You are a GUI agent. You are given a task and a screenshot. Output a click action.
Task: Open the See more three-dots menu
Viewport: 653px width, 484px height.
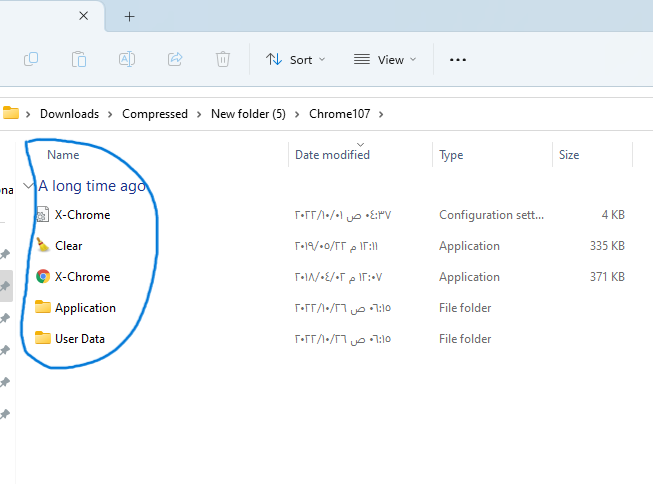point(458,60)
